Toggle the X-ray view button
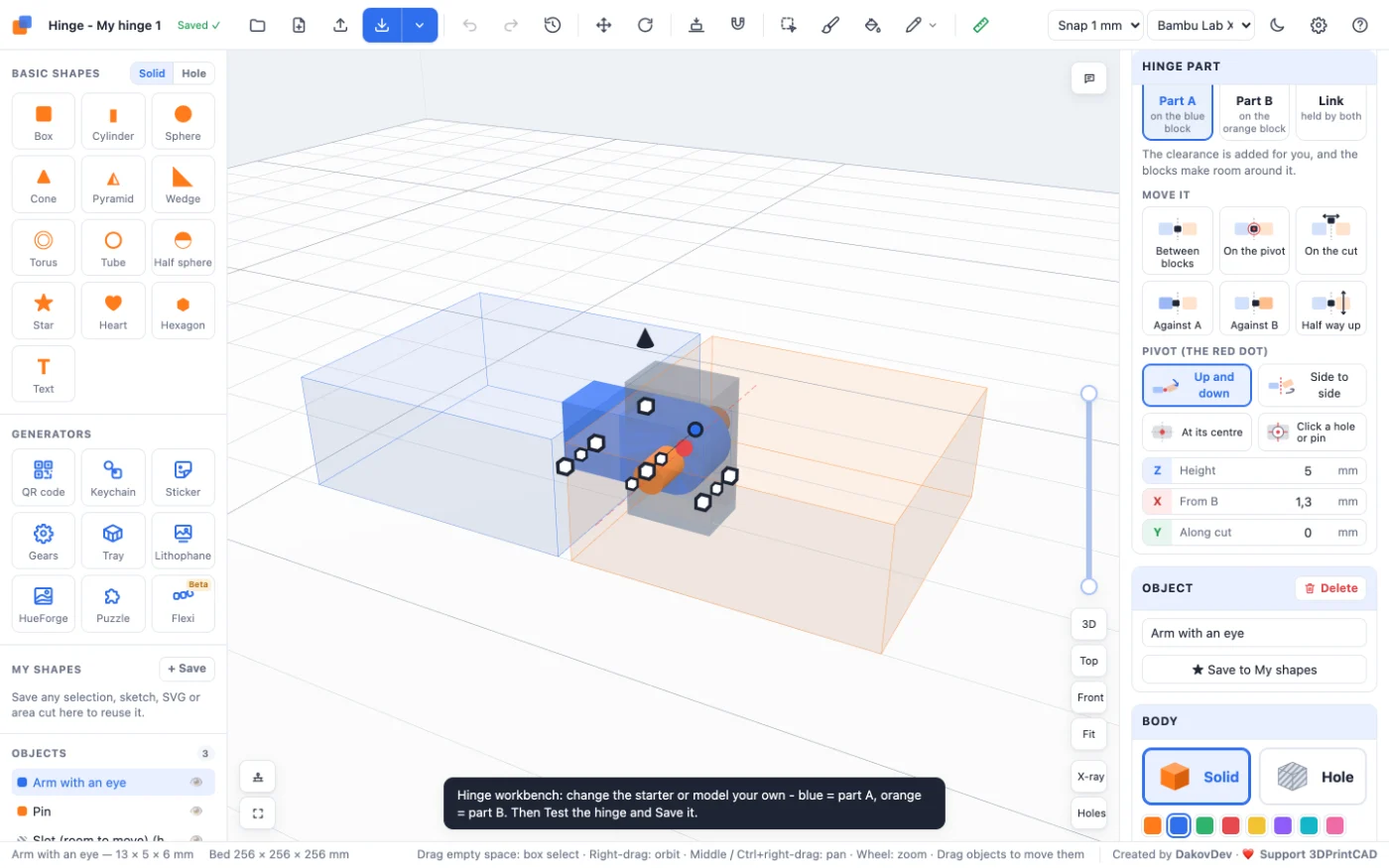This screenshot has height=868, width=1389. 1088,777
